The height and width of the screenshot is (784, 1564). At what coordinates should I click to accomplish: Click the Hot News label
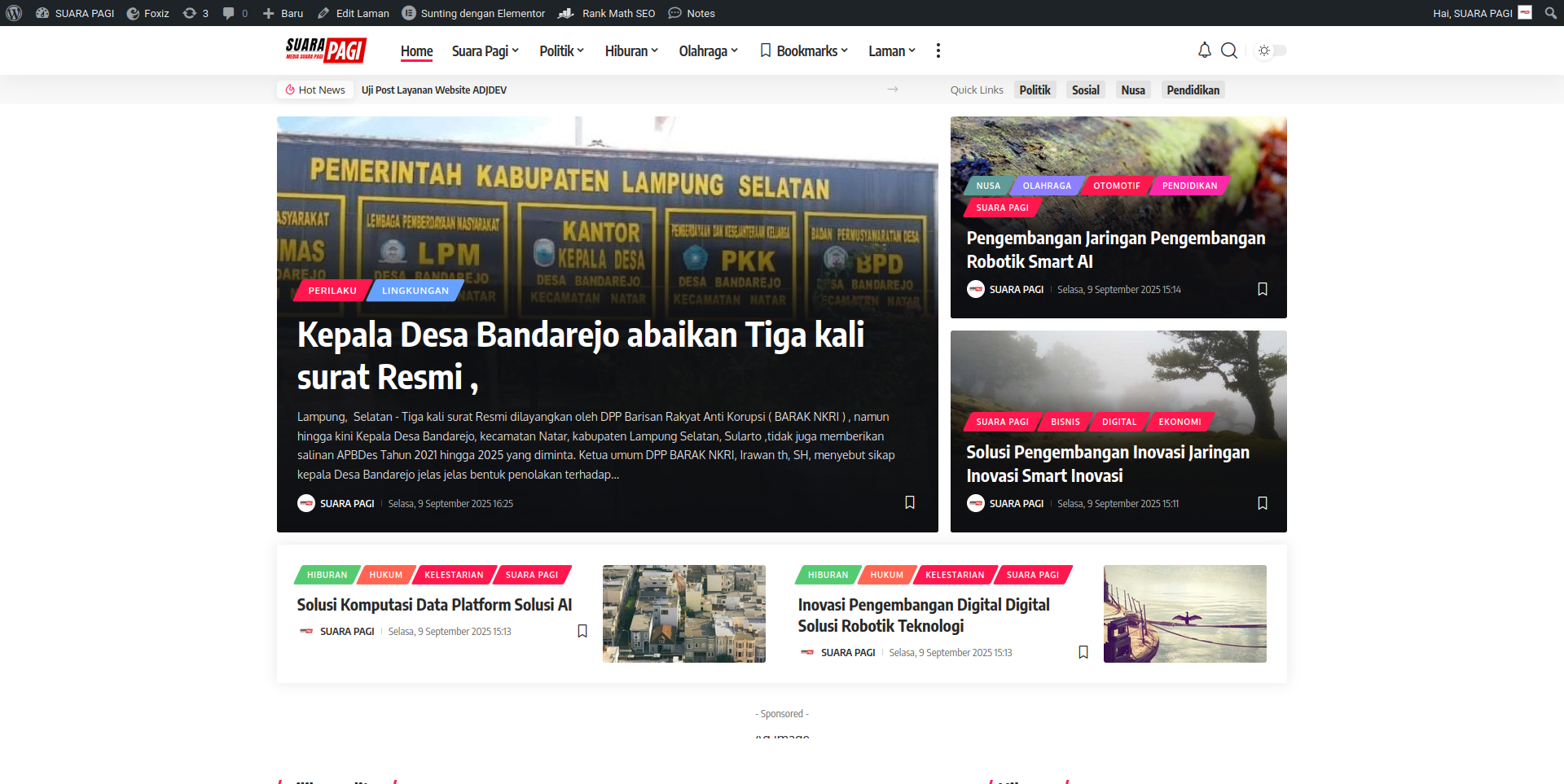click(315, 90)
